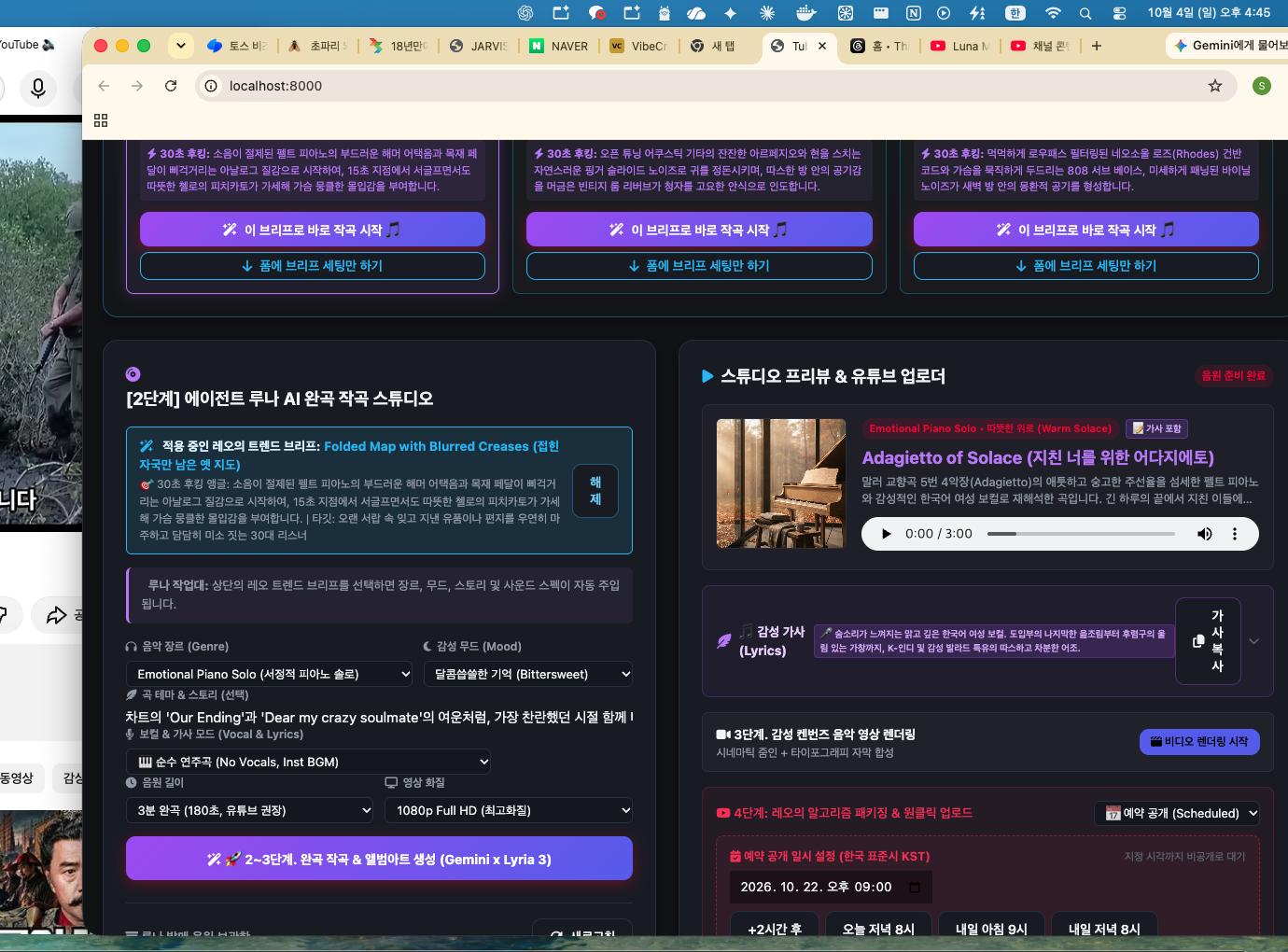
Task: Switch to the JARVIS tab
Action: tap(479, 46)
